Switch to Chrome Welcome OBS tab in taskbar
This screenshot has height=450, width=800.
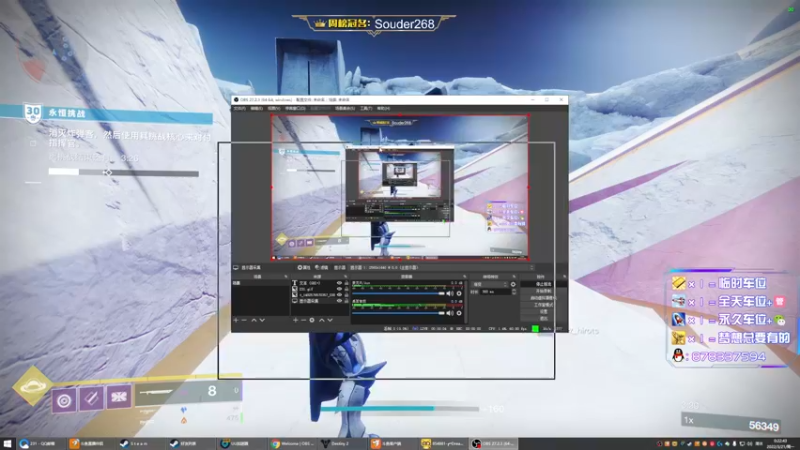[293, 443]
